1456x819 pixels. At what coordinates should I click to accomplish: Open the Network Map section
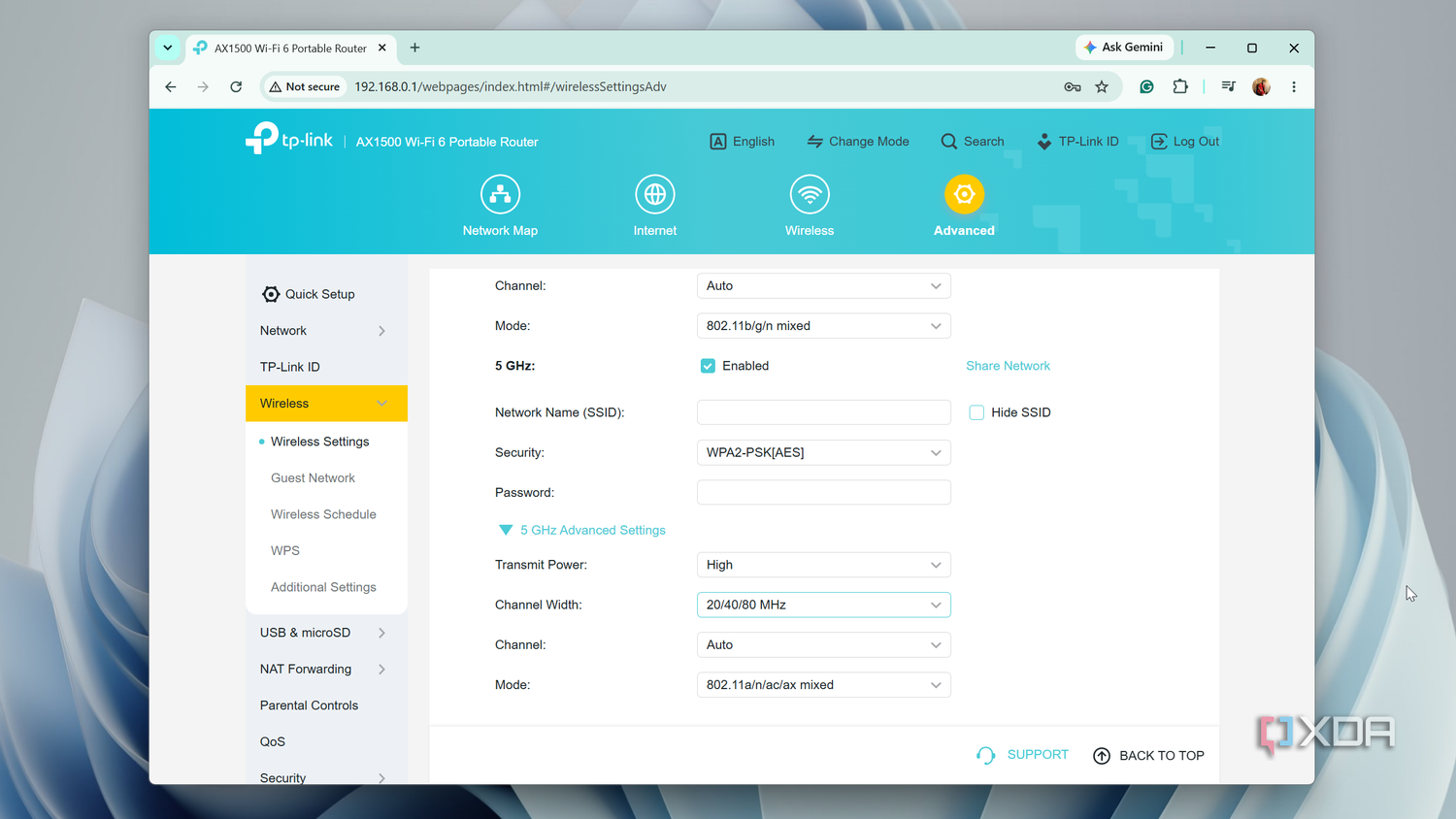click(x=500, y=206)
